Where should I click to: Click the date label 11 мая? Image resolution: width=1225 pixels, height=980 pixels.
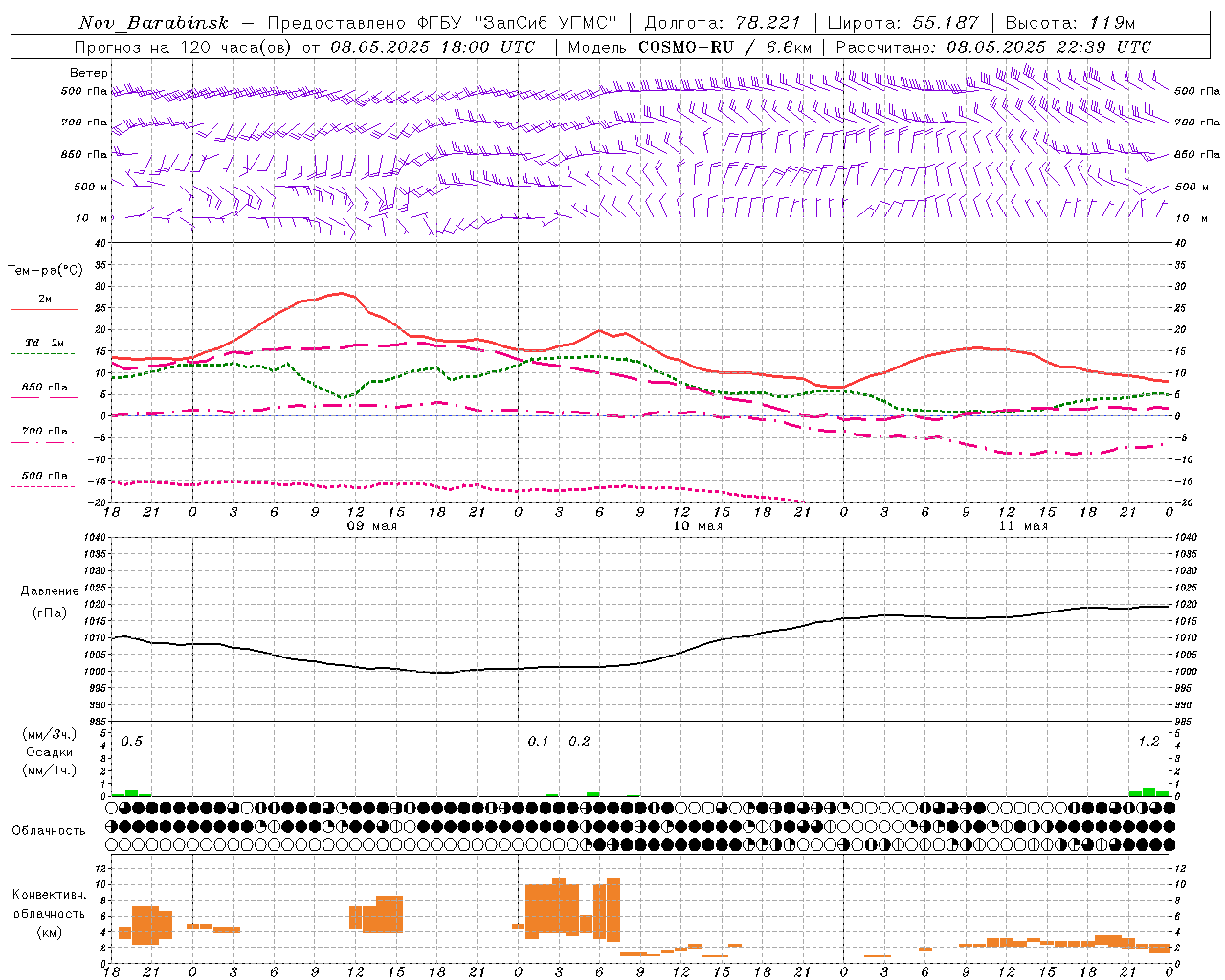1023,526
